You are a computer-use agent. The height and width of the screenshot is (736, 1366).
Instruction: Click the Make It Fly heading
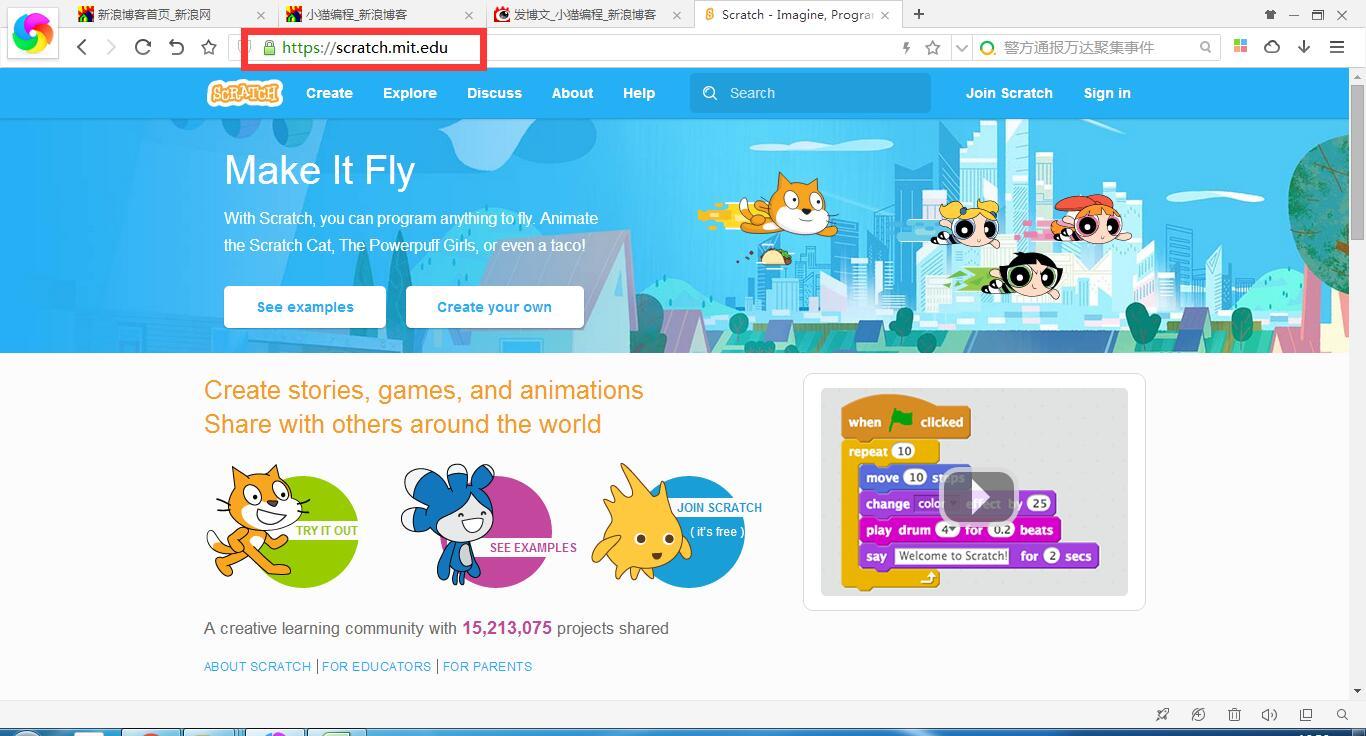319,170
